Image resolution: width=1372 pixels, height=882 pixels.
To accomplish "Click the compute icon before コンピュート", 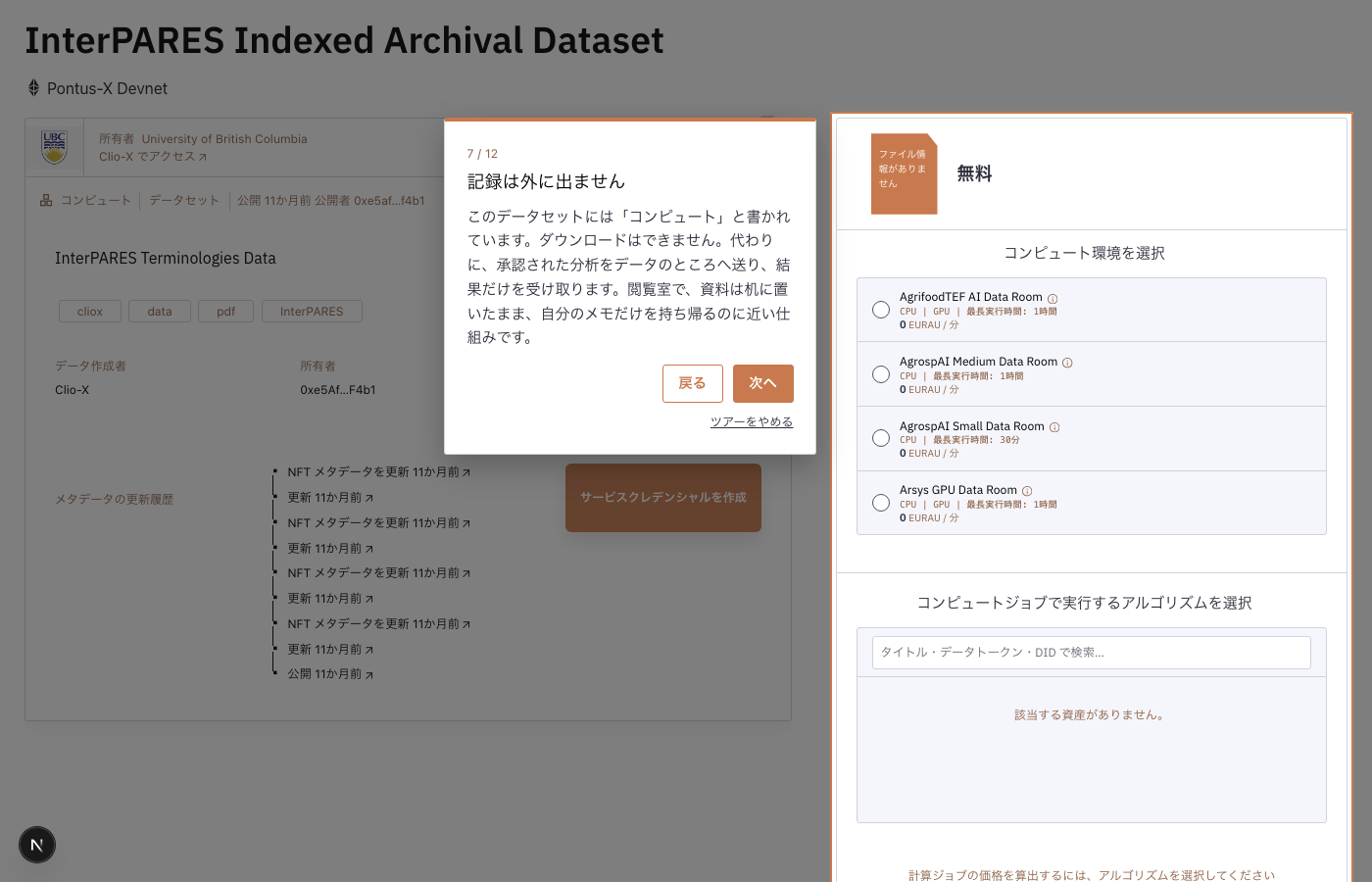I will [x=46, y=200].
